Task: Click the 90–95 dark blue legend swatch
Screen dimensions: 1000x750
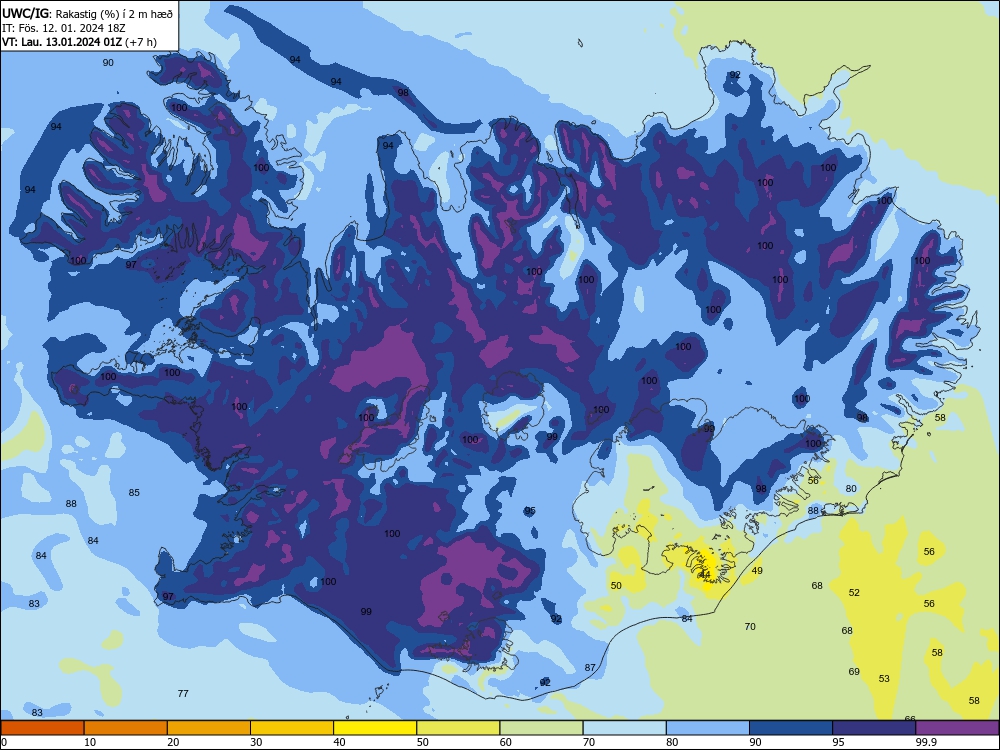Action: (x=791, y=728)
